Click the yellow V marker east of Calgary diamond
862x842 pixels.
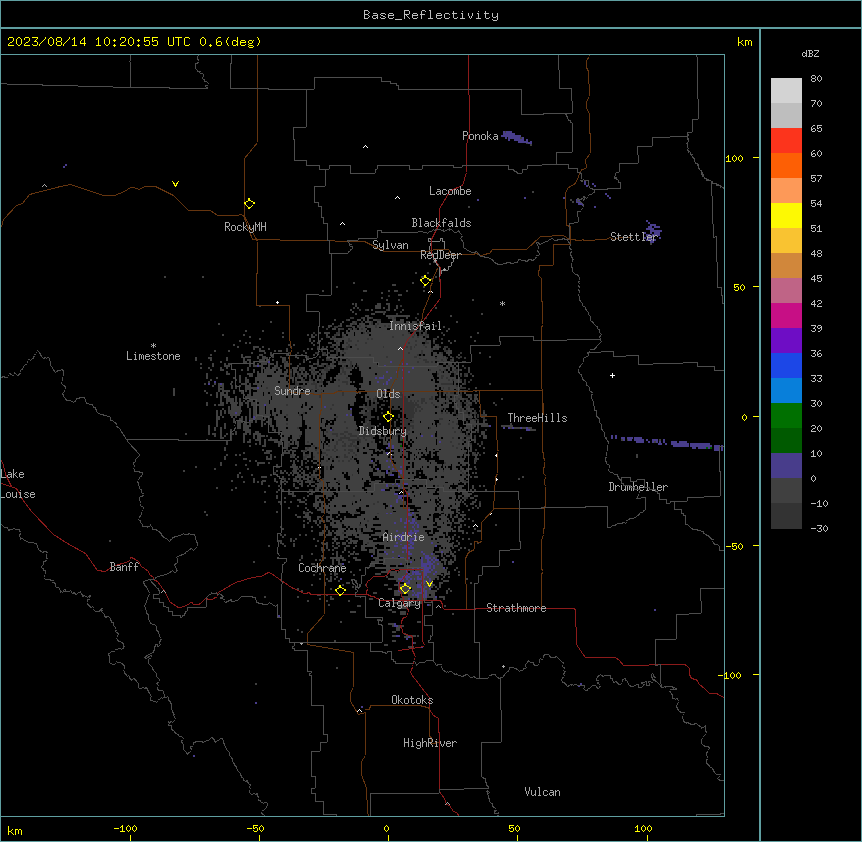(x=429, y=584)
